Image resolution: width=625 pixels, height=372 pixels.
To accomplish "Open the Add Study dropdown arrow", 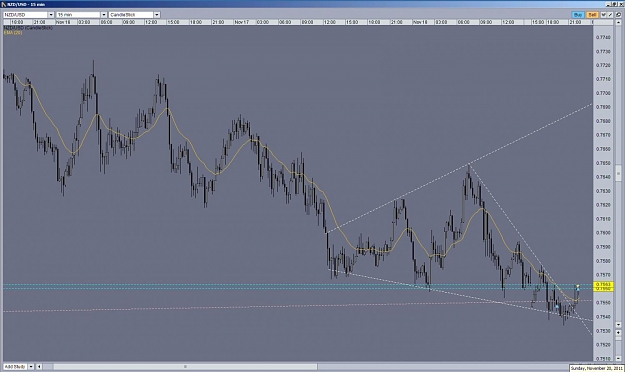I will (30, 366).
